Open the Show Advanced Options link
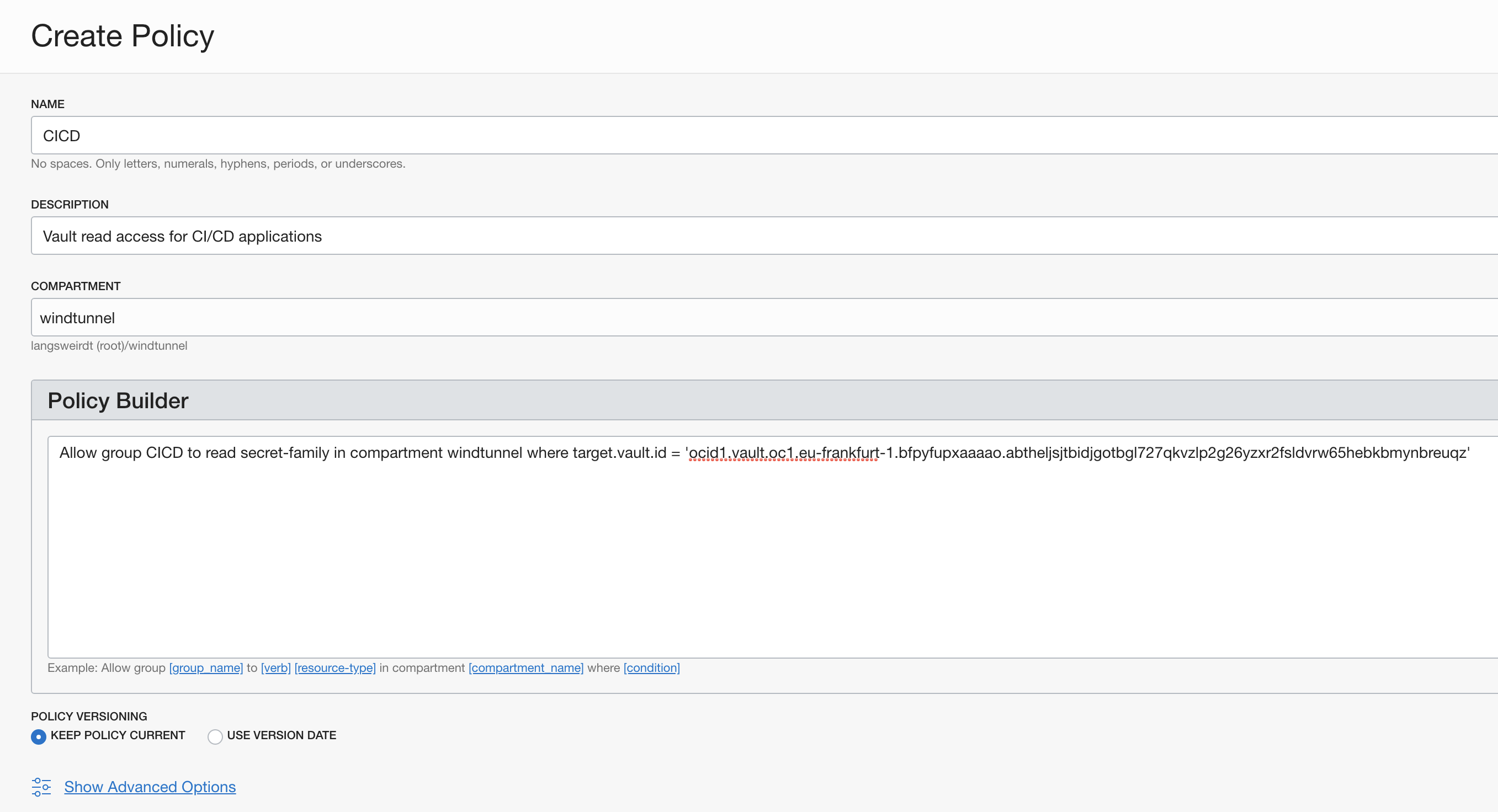This screenshot has height=812, width=1498. (x=150, y=787)
